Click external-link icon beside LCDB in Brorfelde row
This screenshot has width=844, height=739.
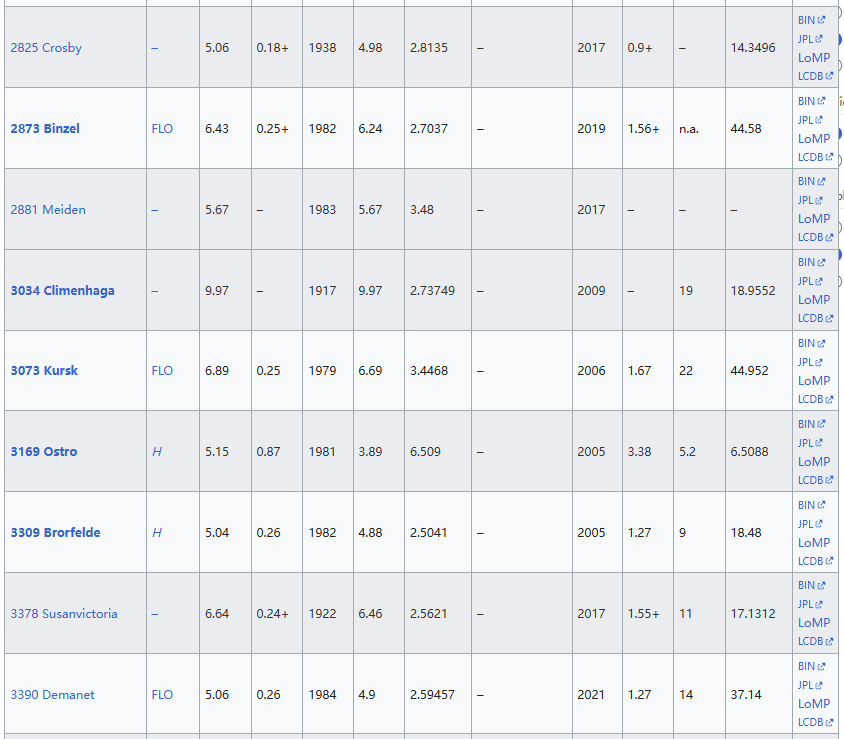pyautogui.click(x=829, y=561)
